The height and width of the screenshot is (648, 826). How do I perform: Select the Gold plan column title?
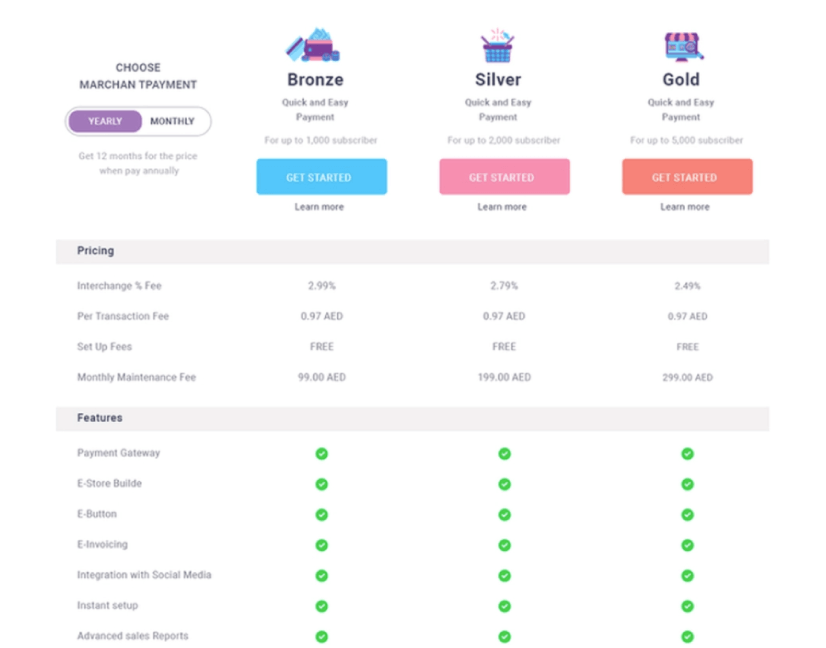(683, 79)
